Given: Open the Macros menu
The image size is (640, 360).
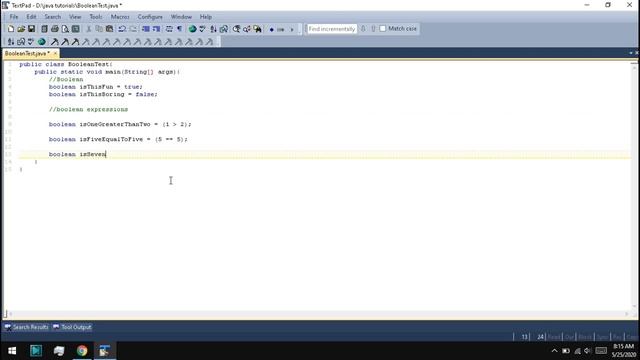Looking at the screenshot, I should point(120,17).
